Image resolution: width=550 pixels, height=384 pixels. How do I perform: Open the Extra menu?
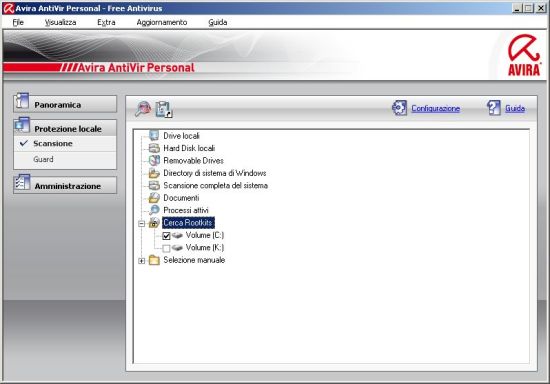pyautogui.click(x=106, y=22)
